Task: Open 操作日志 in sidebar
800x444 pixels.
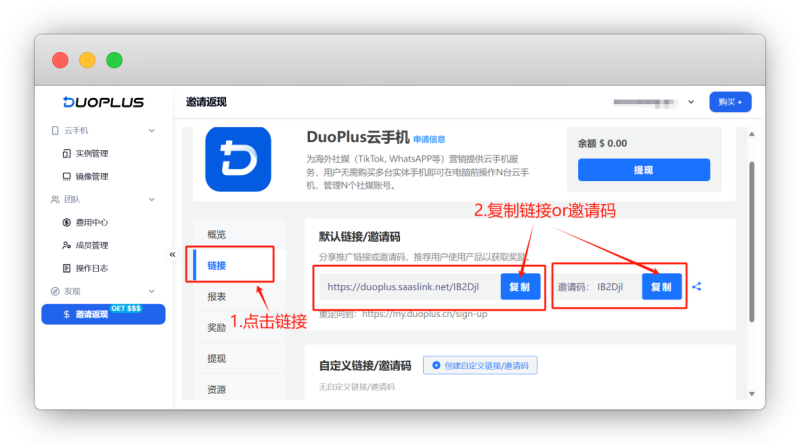Action: tap(92, 268)
